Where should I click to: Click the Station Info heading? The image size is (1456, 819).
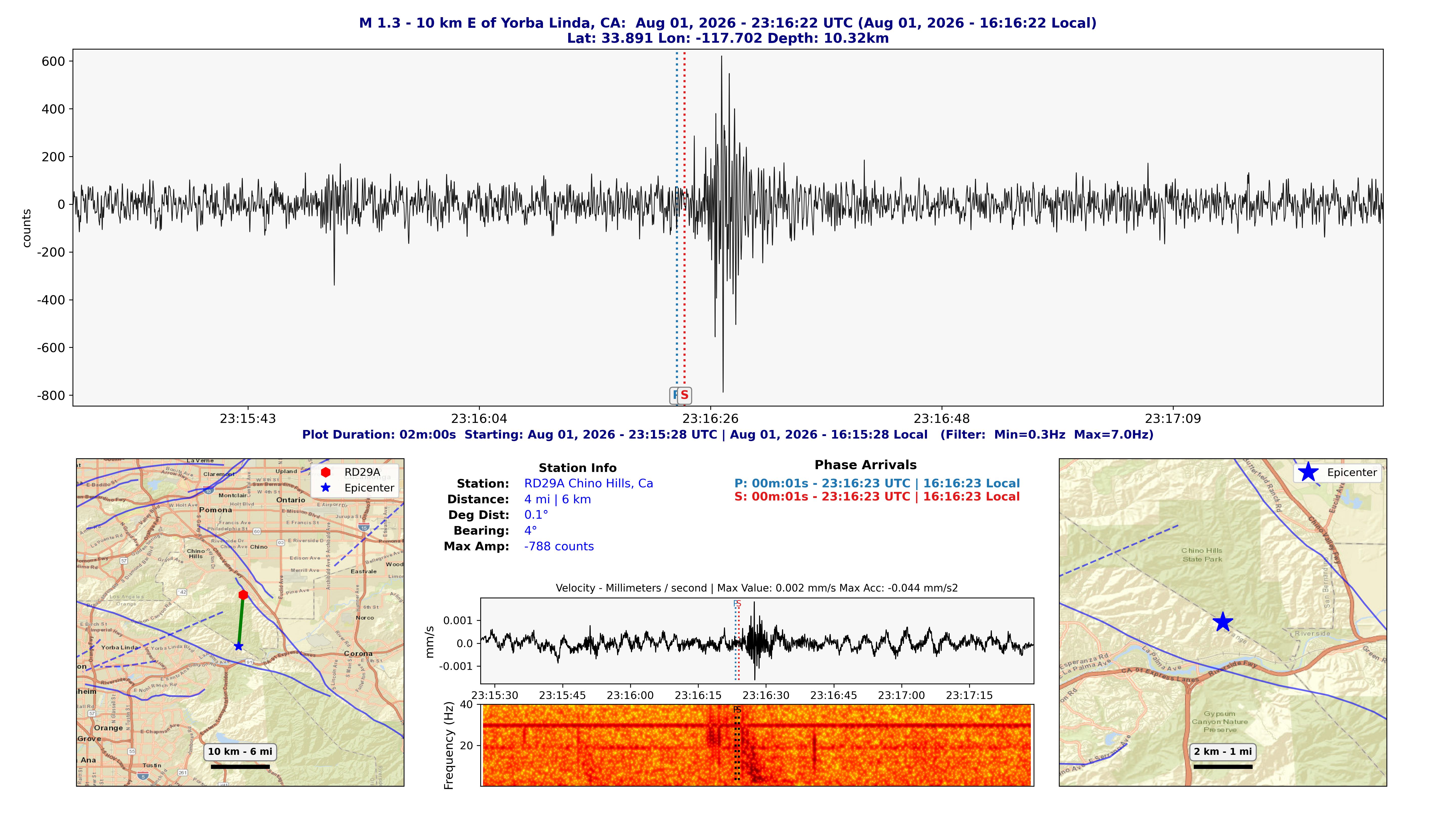tap(578, 467)
